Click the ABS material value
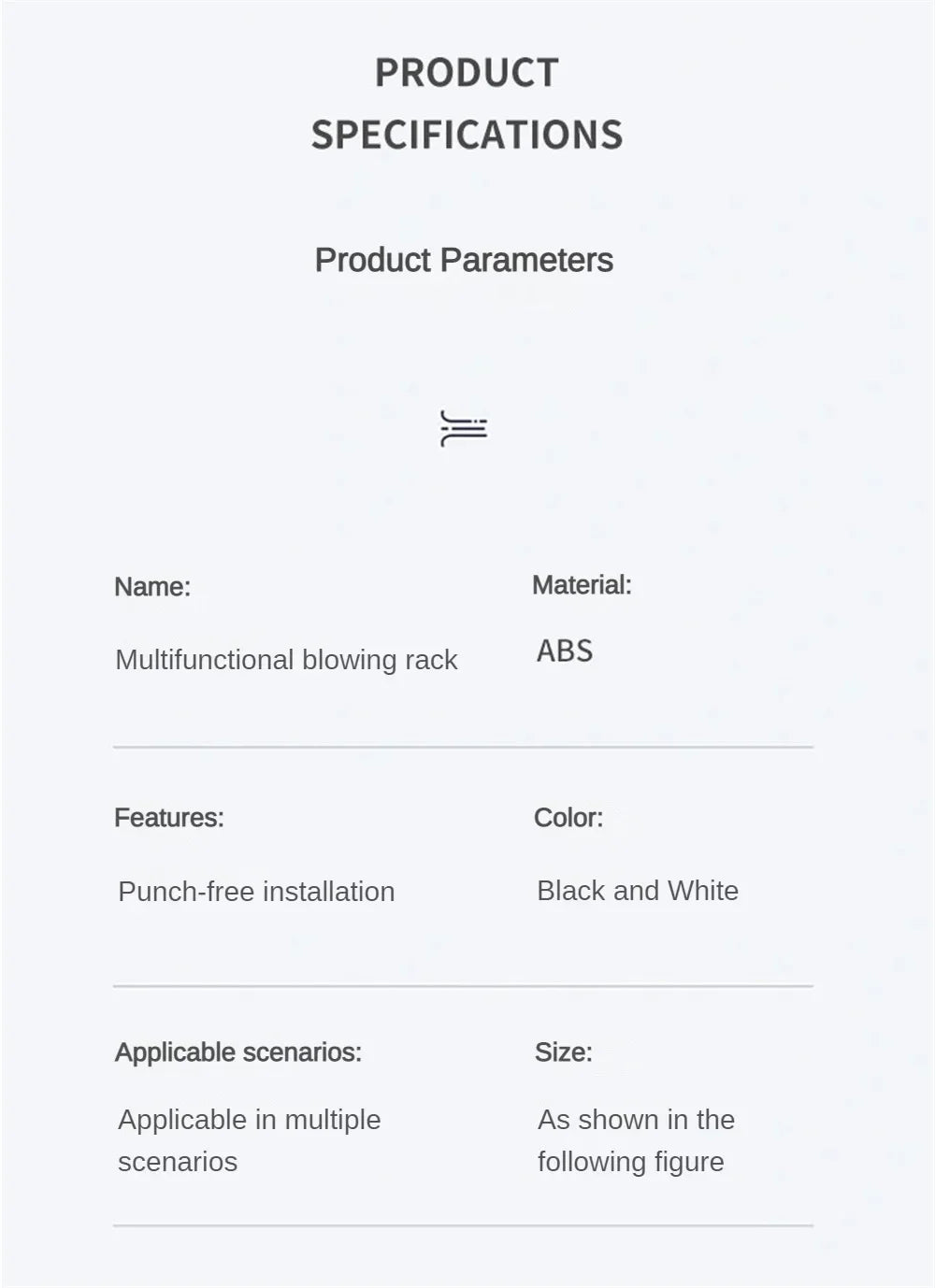 [x=565, y=651]
